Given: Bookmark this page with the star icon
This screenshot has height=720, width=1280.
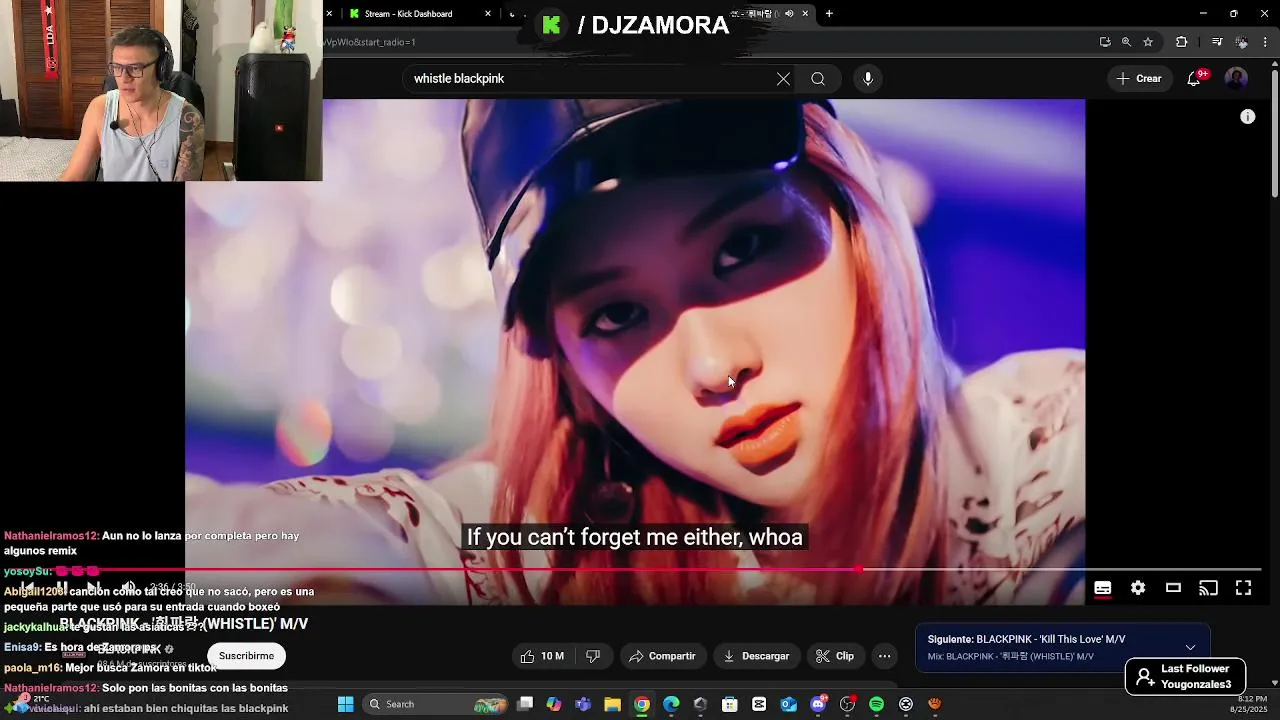Looking at the screenshot, I should pyautogui.click(x=1148, y=42).
